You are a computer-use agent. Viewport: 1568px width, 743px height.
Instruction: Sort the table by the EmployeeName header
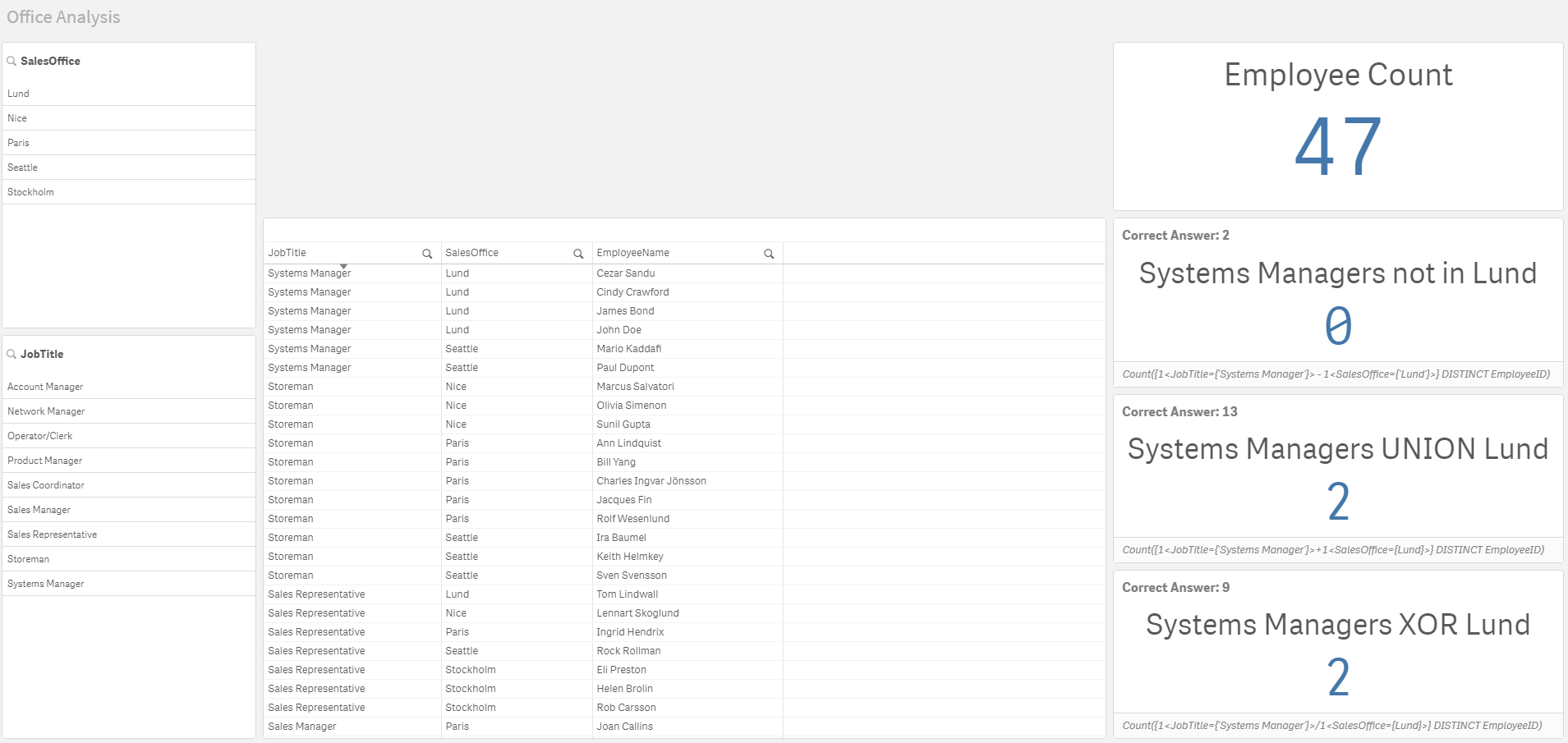(x=632, y=253)
